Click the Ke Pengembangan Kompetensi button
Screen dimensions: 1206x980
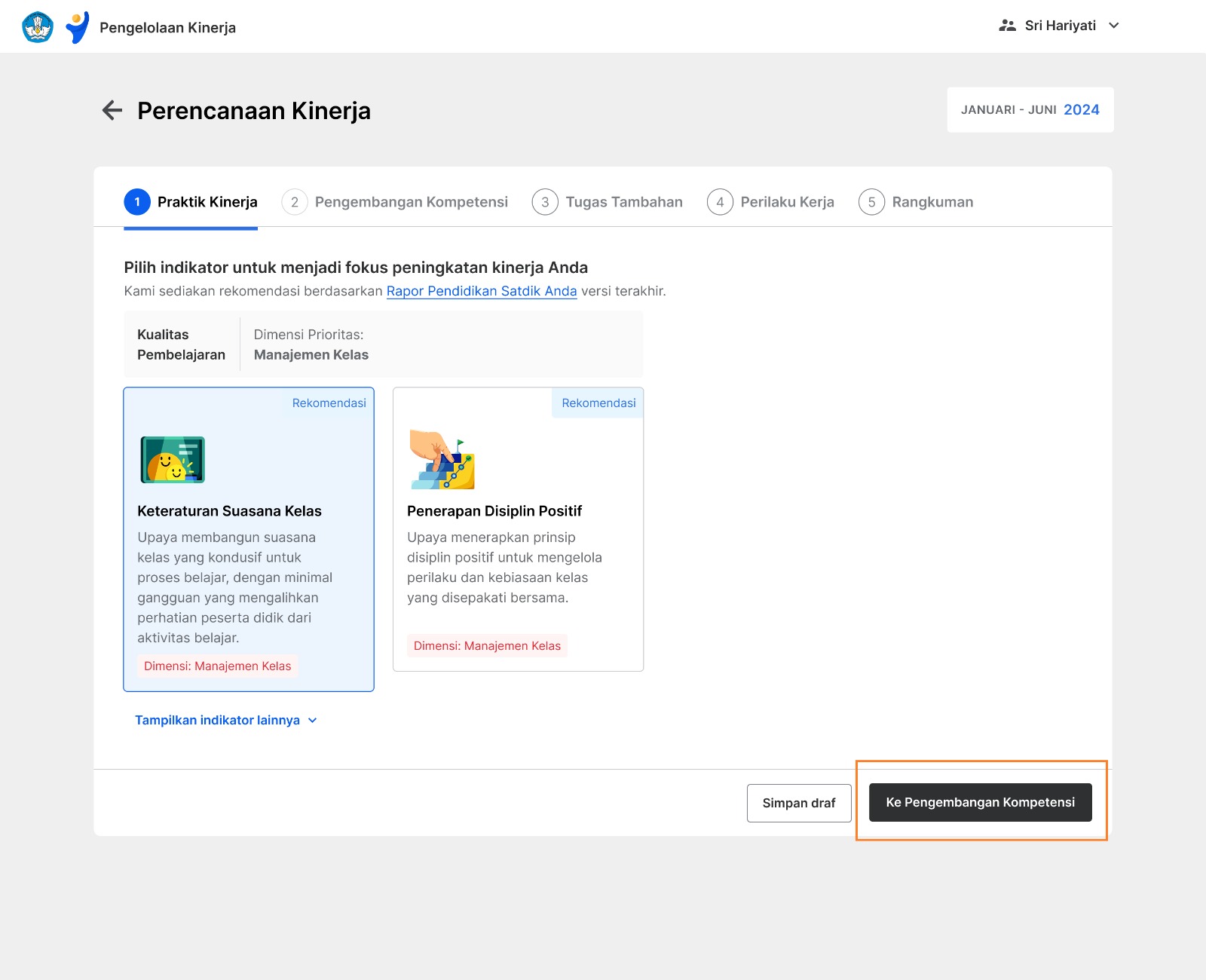click(981, 802)
